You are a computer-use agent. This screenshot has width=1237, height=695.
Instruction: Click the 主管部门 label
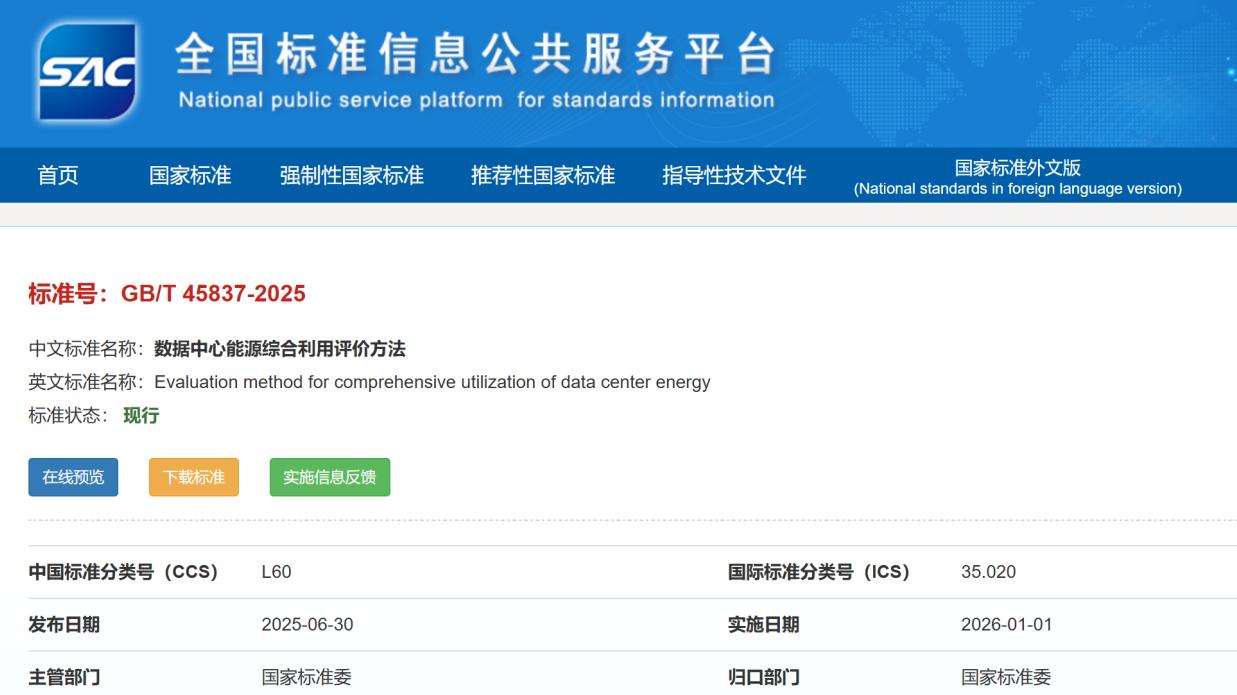click(x=64, y=678)
